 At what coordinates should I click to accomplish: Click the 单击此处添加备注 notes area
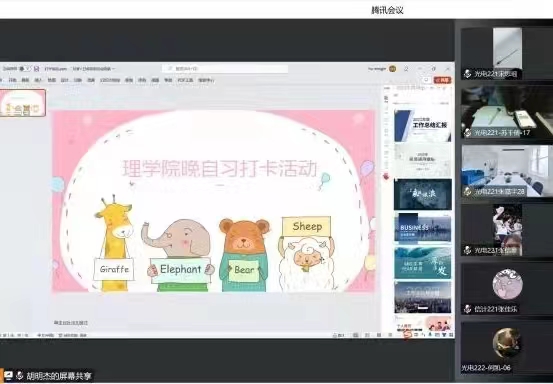[x=71, y=322]
